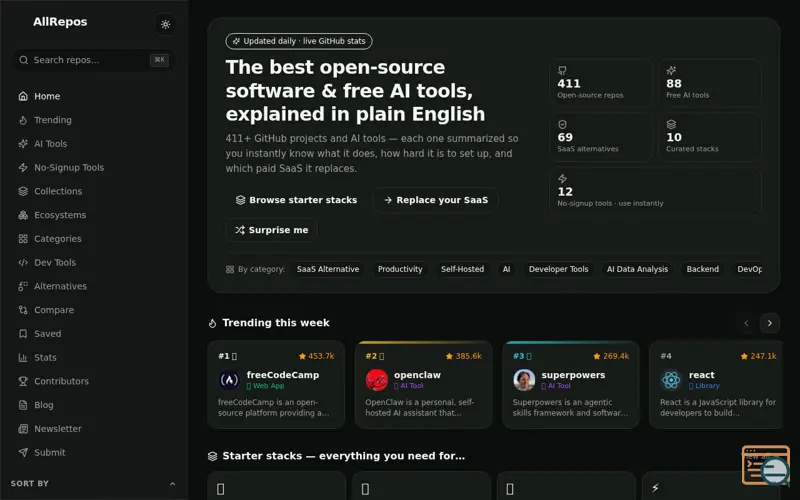Click the Starter stacks section heading
This screenshot has width=800, height=500.
(343, 456)
